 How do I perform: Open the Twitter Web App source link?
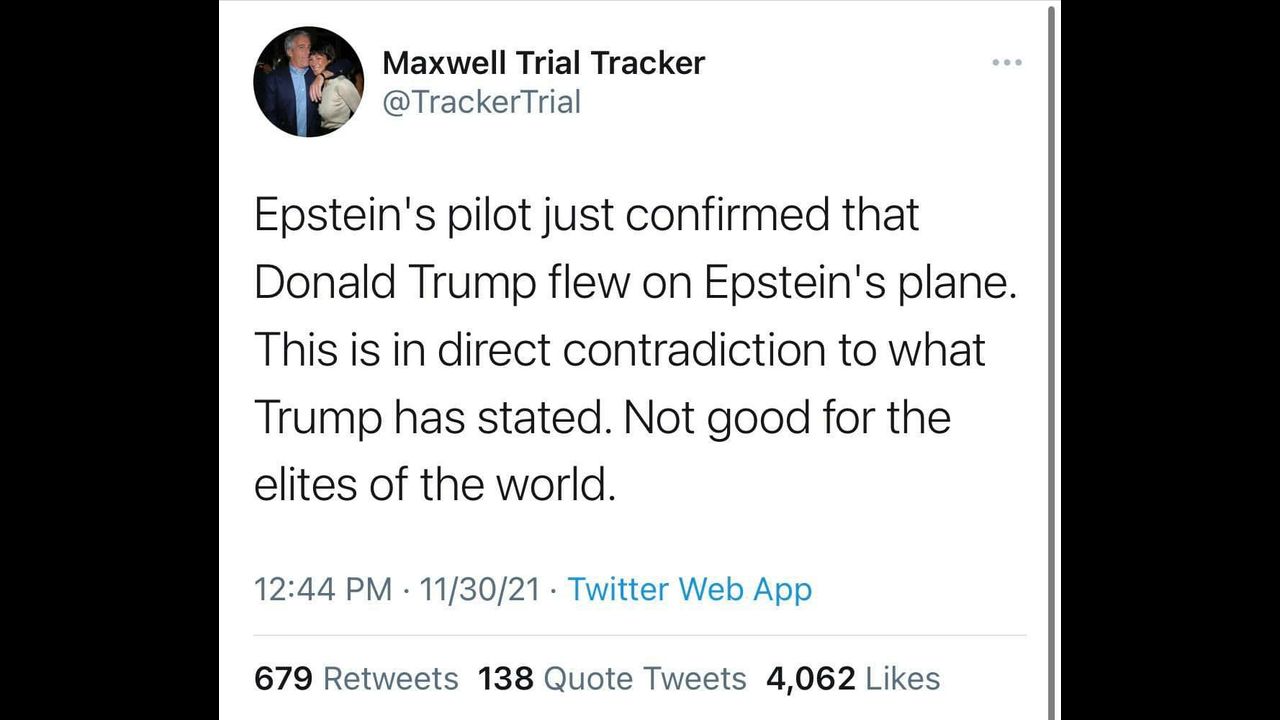[689, 589]
